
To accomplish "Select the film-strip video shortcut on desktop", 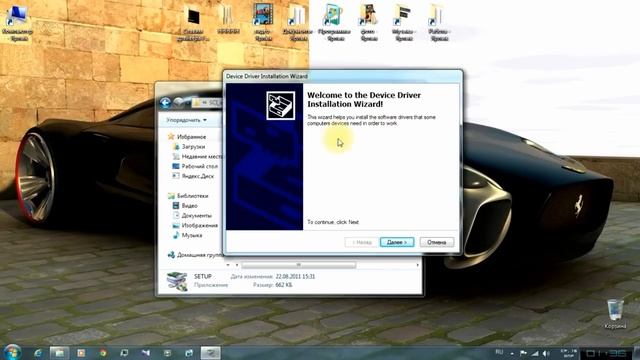I will pyautogui.click(x=263, y=22).
